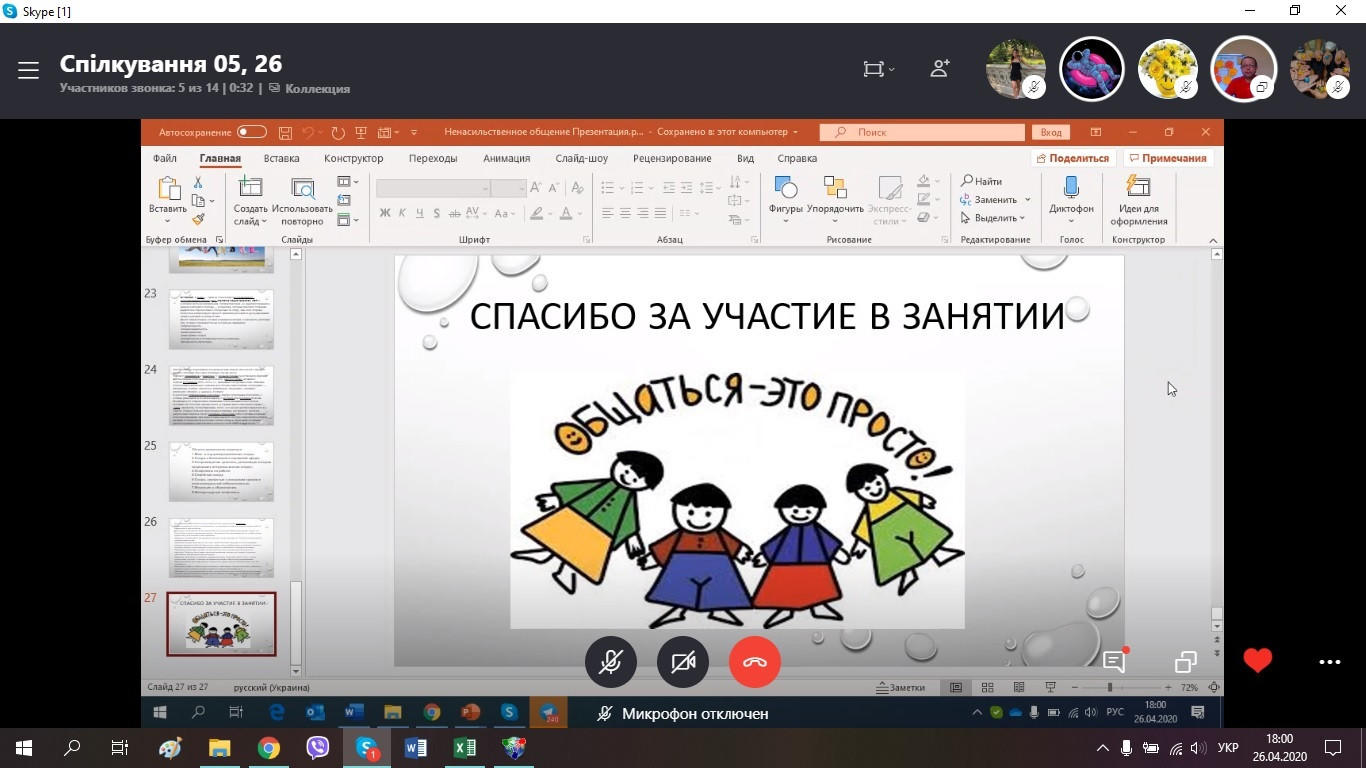The image size is (1366, 768).
Task: Open the Справка tab
Action: tap(797, 158)
